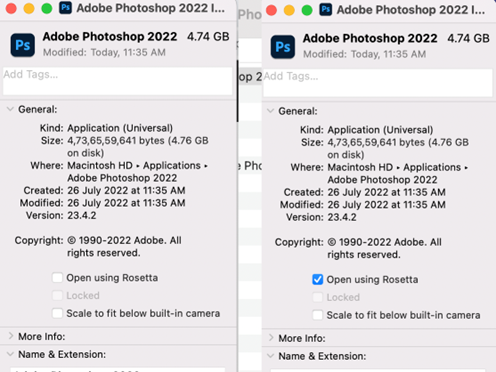
Task: Click Add Tags field in right window
Action: coord(378,83)
